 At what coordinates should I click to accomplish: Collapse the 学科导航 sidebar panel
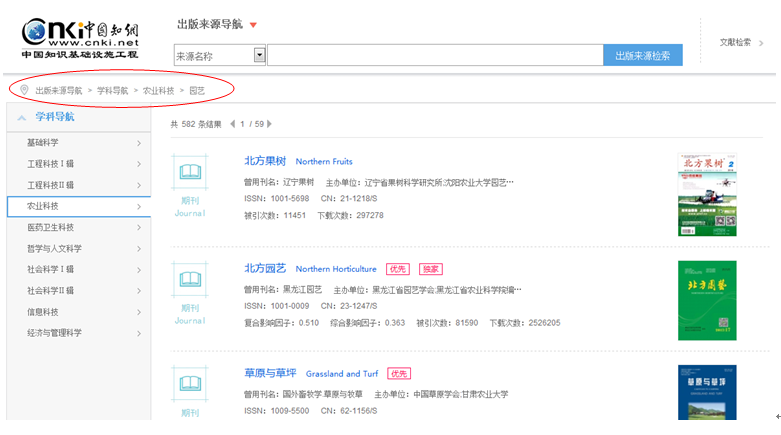[22, 117]
